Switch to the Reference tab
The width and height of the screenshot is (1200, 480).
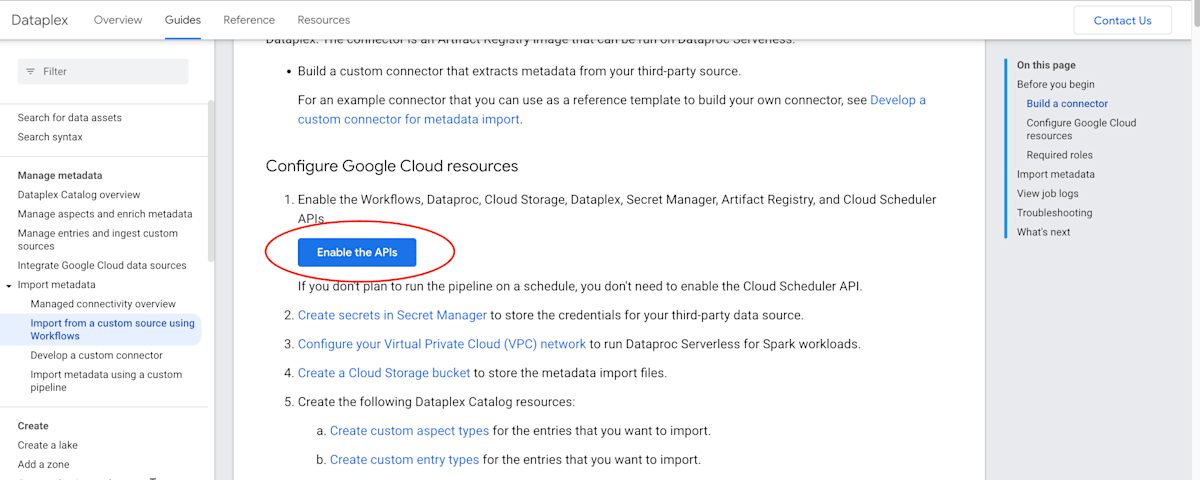click(249, 20)
